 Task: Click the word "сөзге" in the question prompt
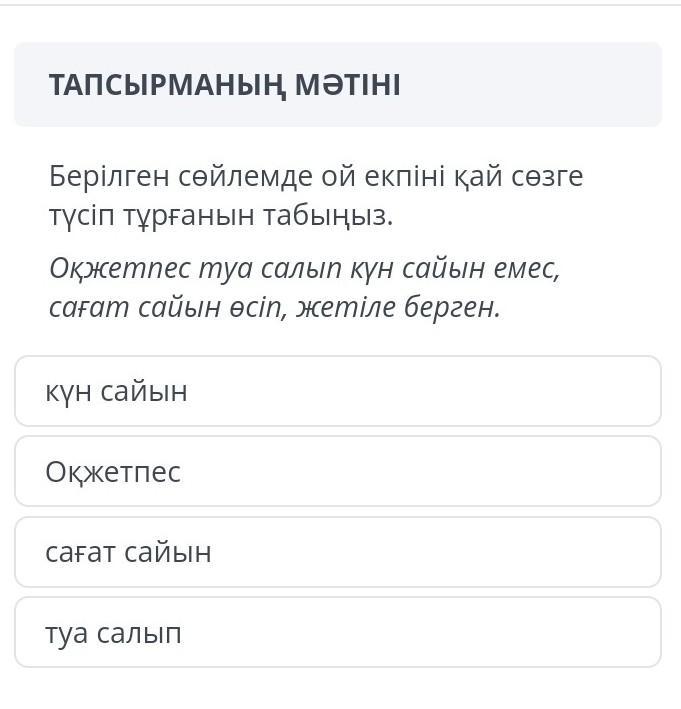pos(547,177)
